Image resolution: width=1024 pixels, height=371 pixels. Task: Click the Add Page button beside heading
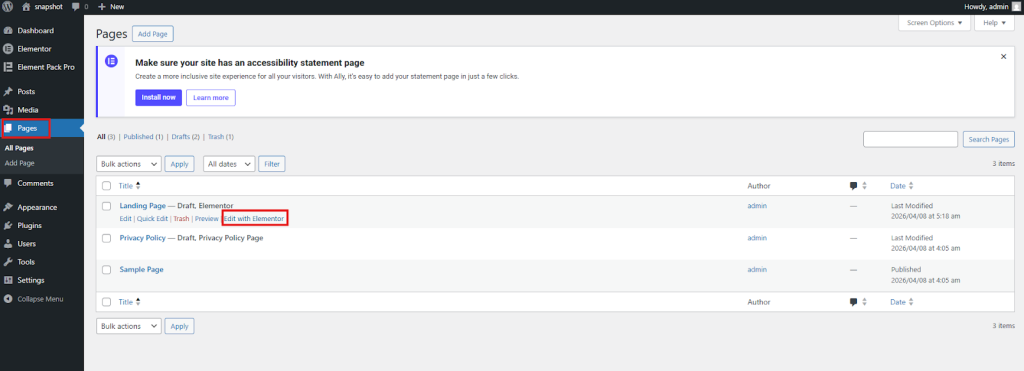153,34
